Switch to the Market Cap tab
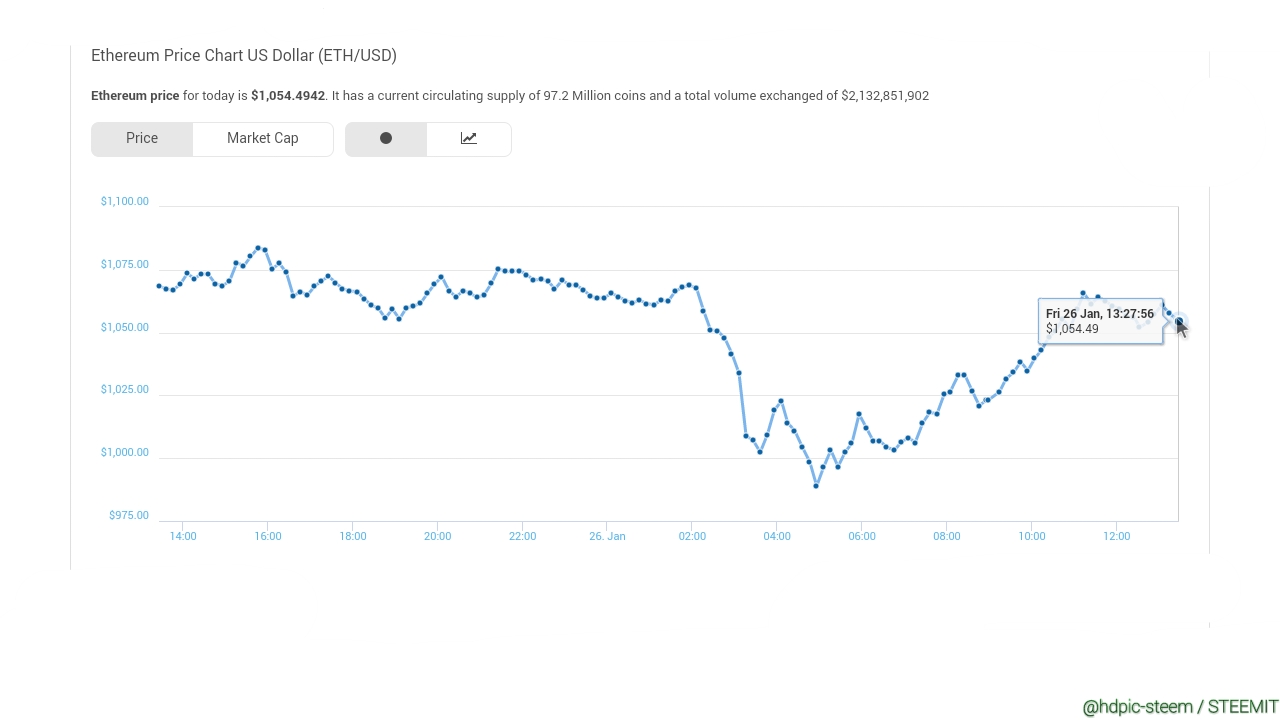Image resolution: width=1280 pixels, height=720 pixels. [263, 139]
